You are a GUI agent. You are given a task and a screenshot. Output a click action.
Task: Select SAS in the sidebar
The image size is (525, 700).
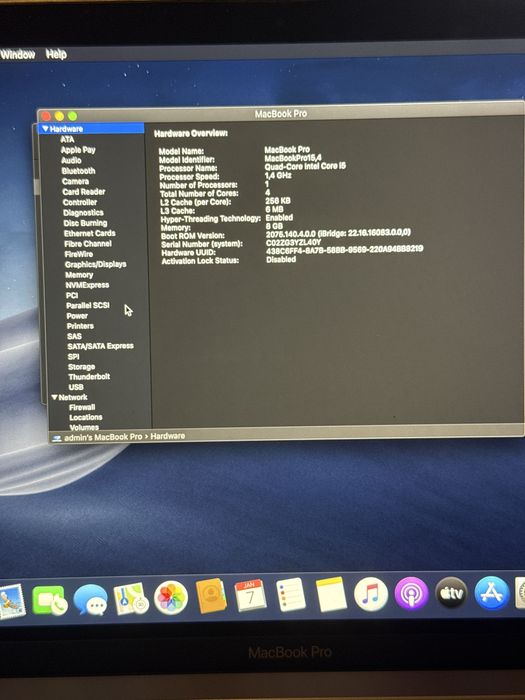(x=75, y=336)
